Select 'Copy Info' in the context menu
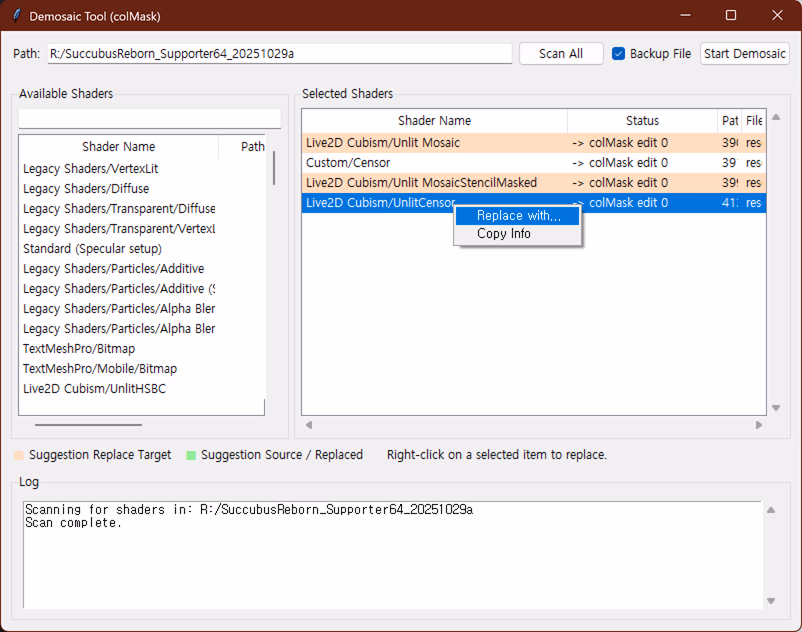The width and height of the screenshot is (802, 632). pos(504,234)
